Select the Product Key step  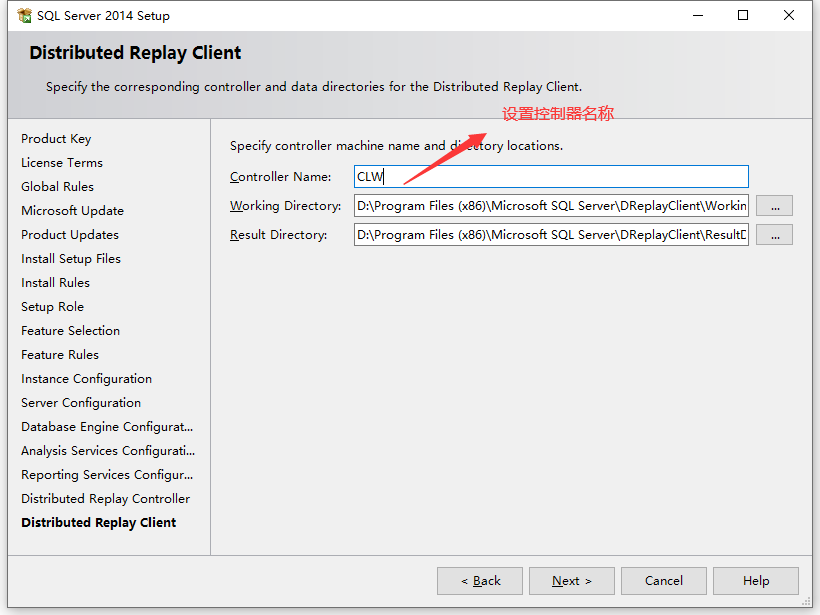[56, 139]
